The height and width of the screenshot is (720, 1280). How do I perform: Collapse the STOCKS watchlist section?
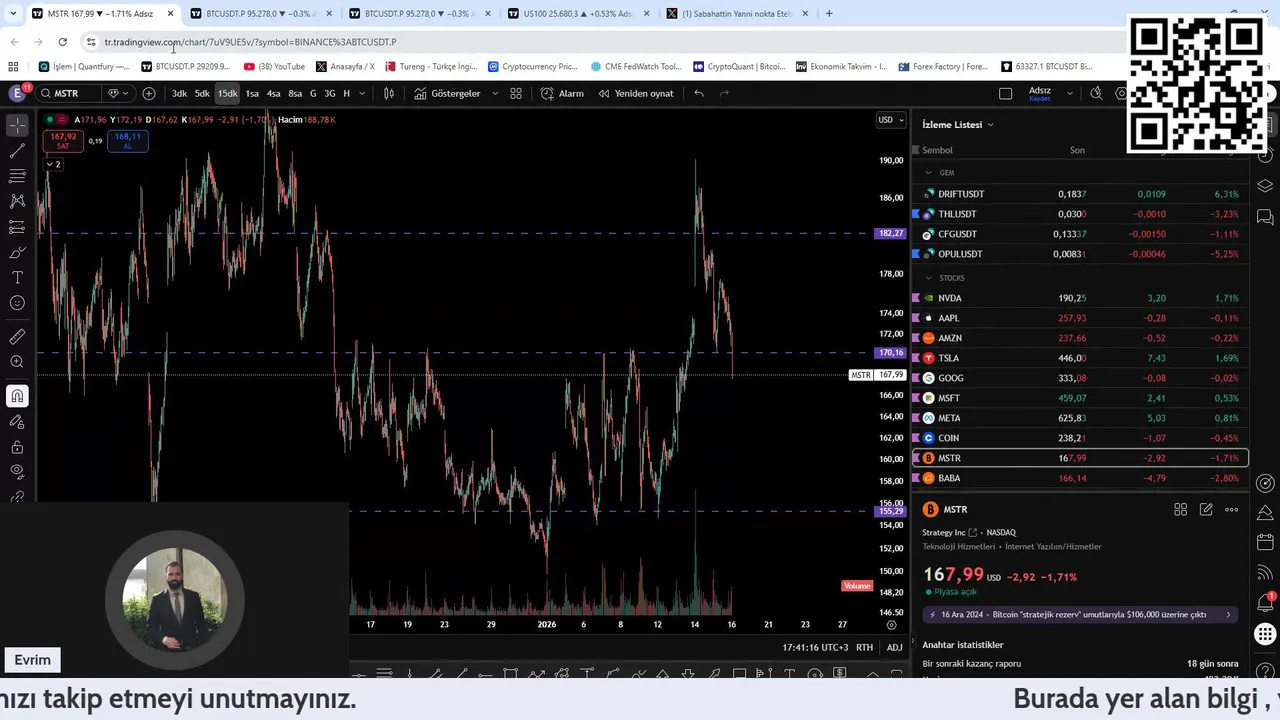pyautogui.click(x=928, y=278)
